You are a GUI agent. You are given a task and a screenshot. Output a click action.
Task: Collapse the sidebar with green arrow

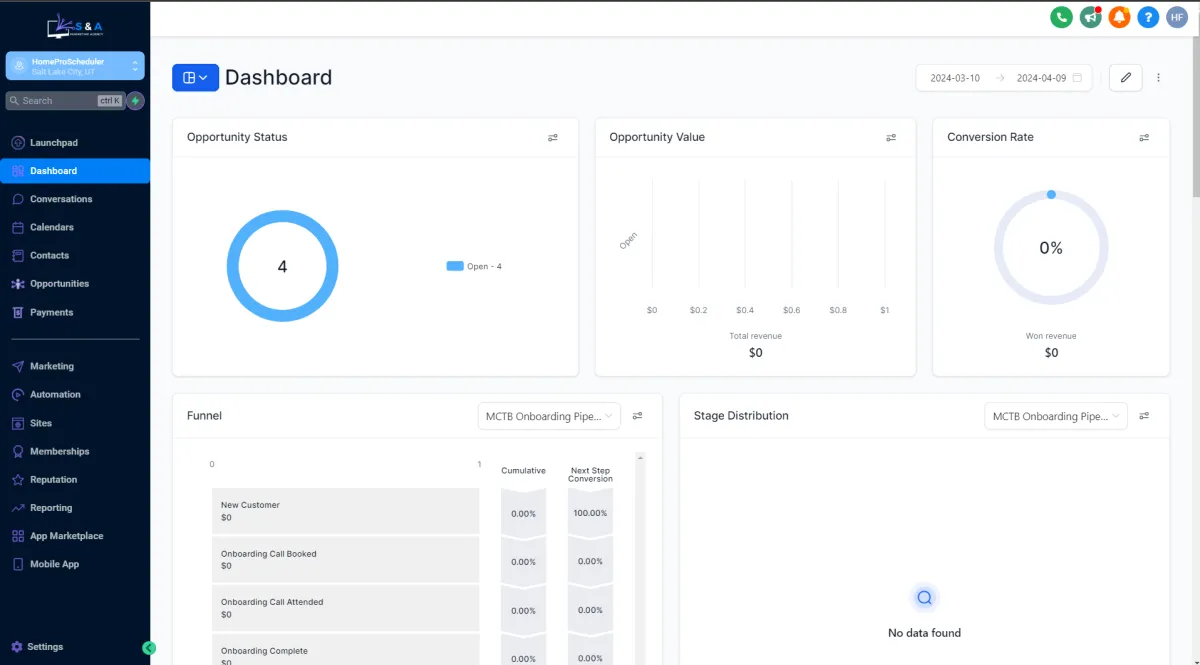(x=149, y=648)
